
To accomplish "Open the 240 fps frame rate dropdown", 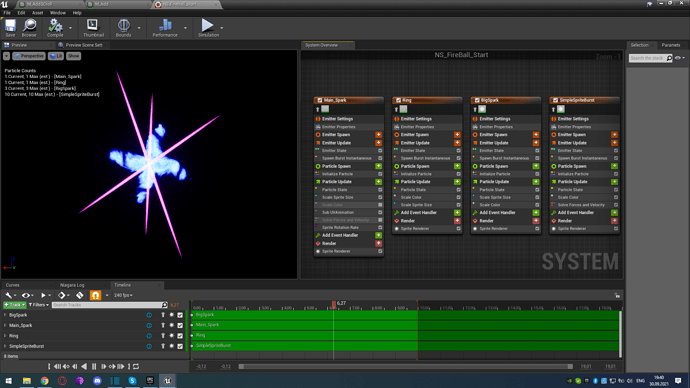I will click(x=123, y=295).
